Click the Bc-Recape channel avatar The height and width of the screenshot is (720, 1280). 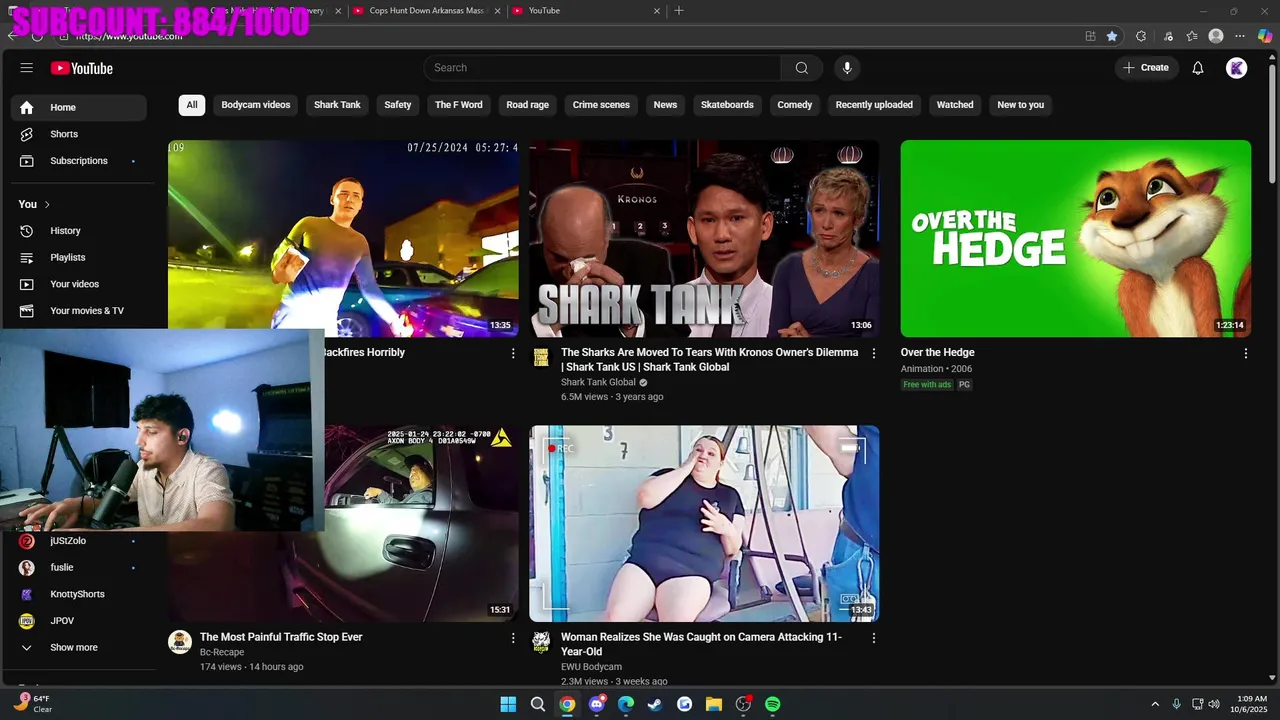180,642
